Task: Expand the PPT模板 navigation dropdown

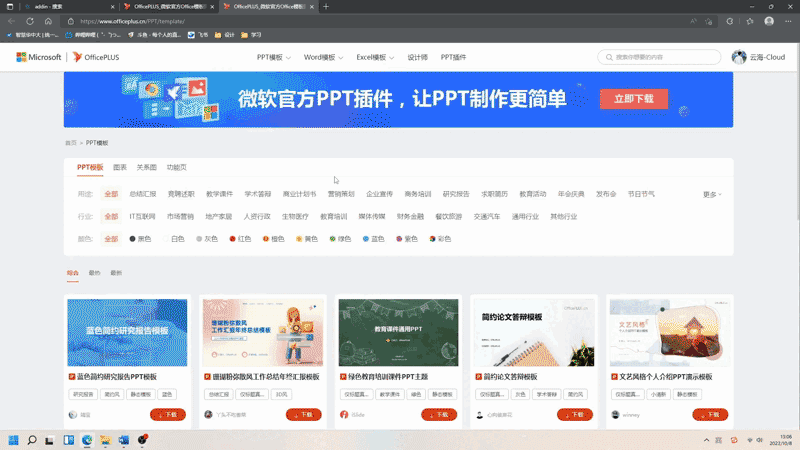Action: [274, 57]
